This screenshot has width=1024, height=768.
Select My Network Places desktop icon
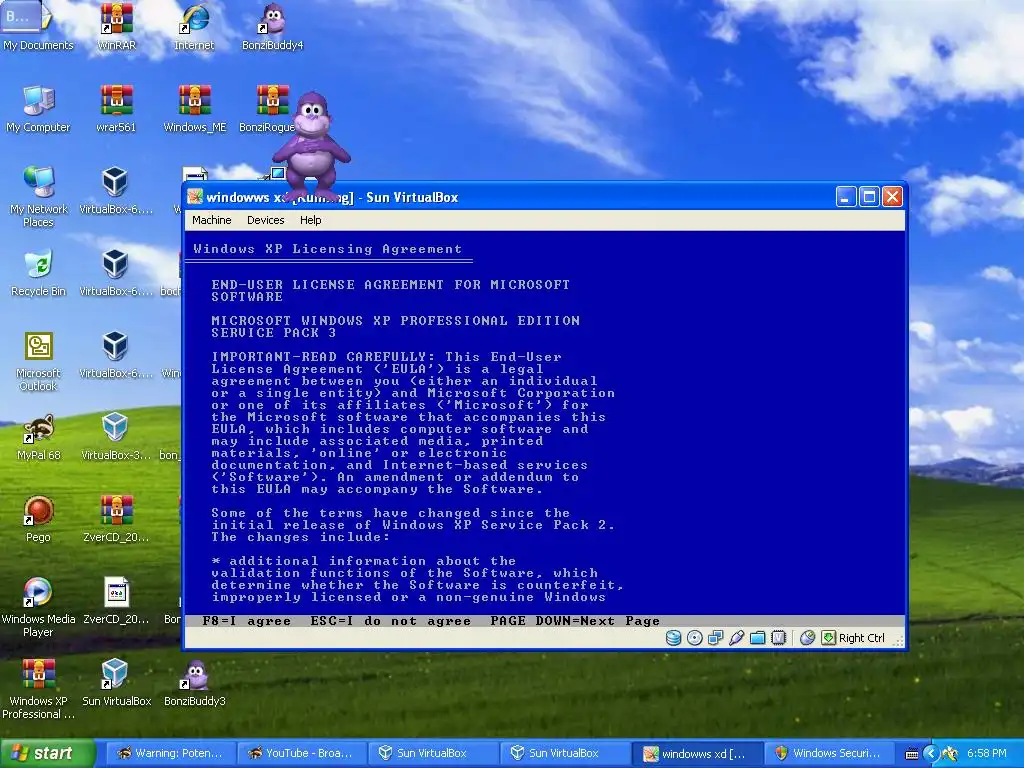pos(39,197)
